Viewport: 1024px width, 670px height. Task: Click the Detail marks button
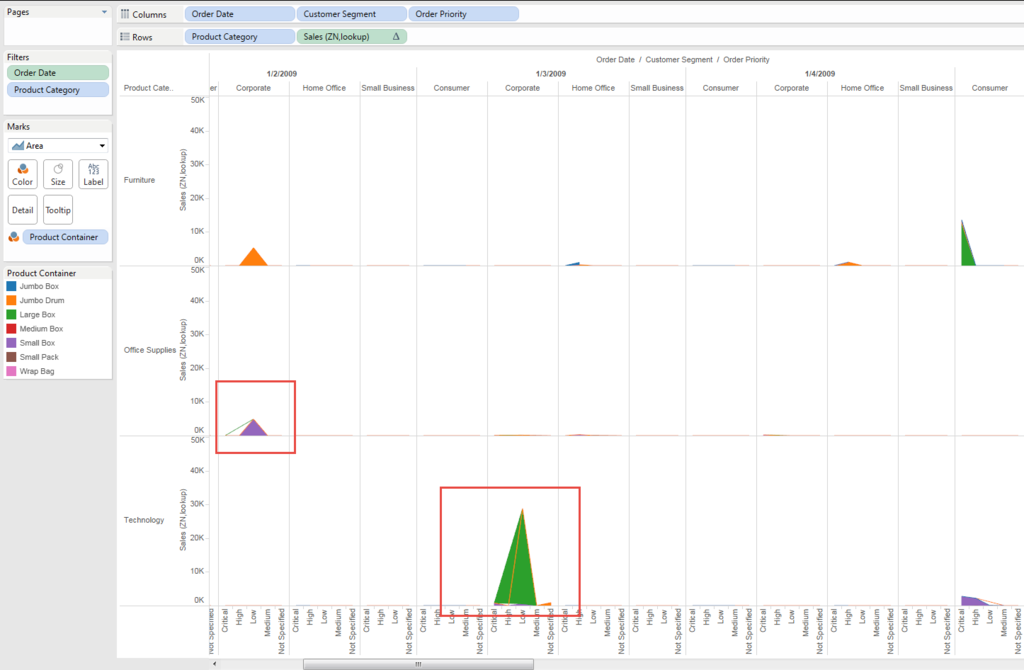pyautogui.click(x=23, y=210)
